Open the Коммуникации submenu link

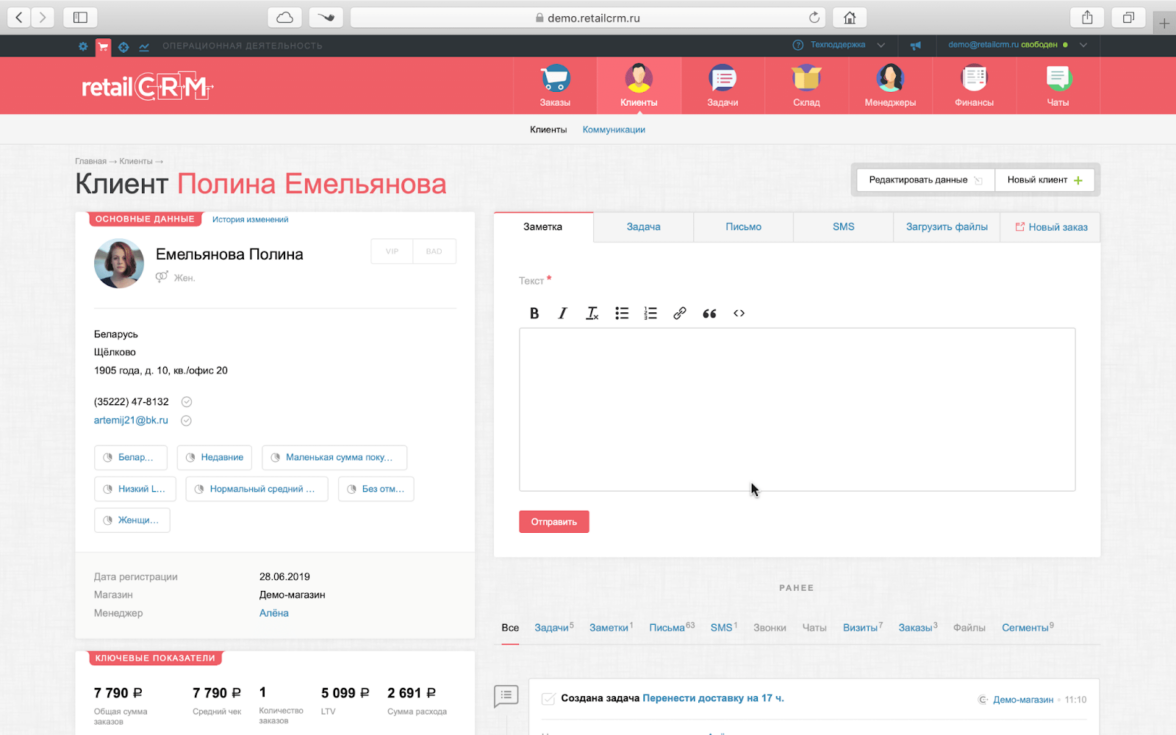pyautogui.click(x=614, y=130)
